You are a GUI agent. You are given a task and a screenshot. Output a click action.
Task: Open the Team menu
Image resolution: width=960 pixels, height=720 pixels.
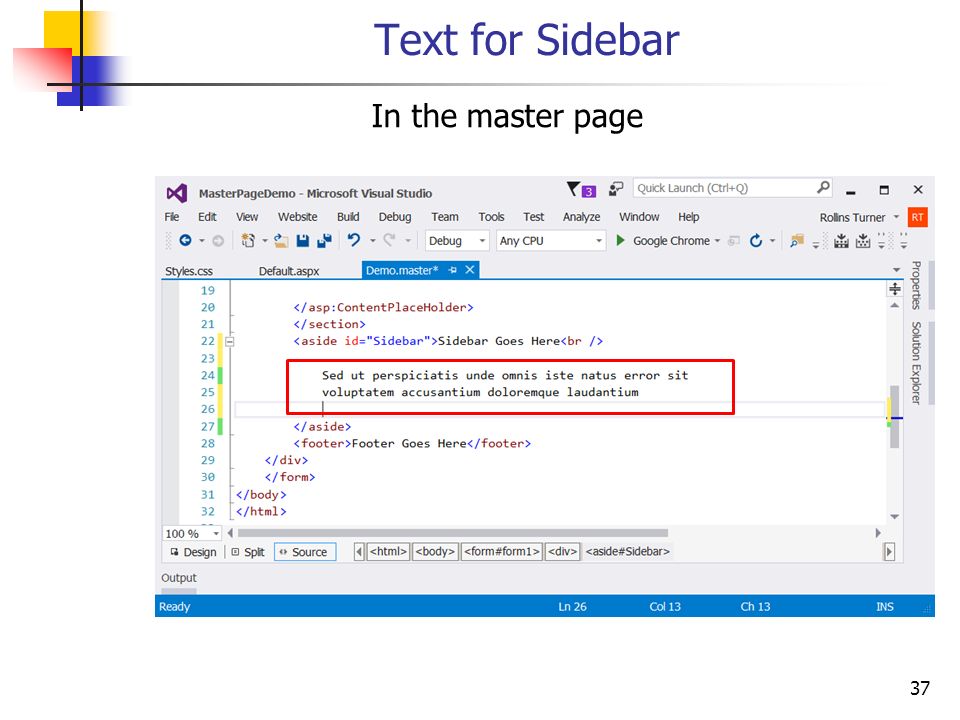444,217
